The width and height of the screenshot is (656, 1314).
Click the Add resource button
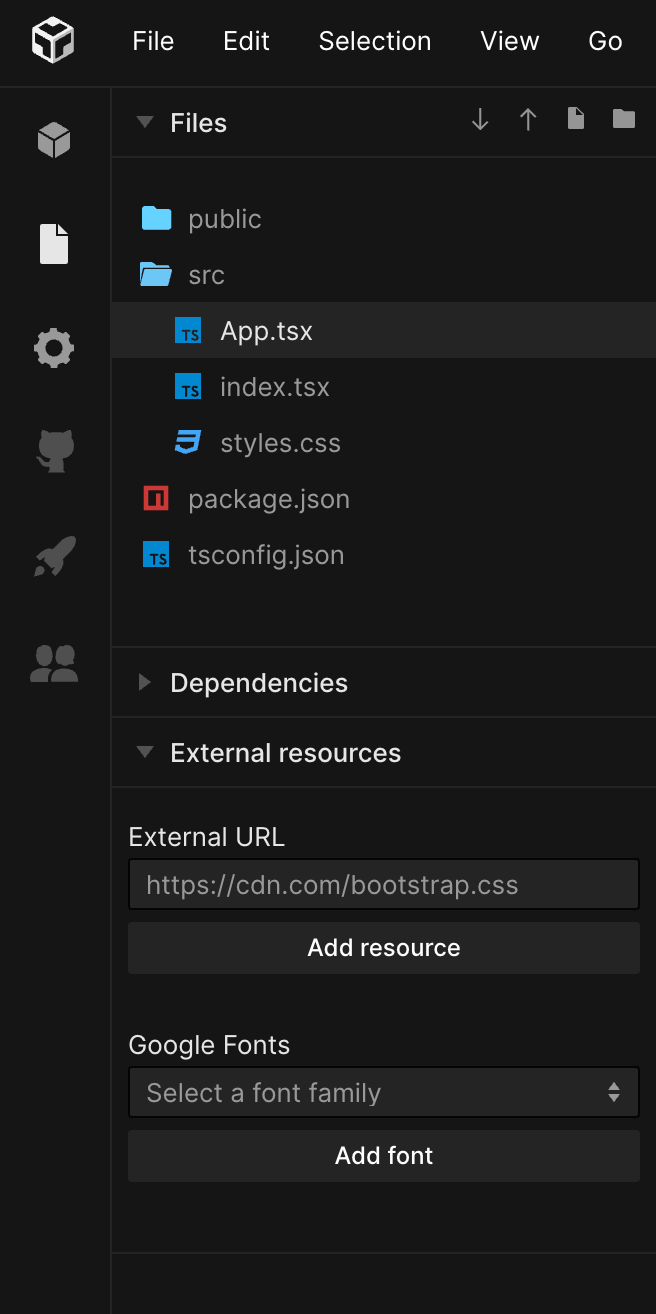pos(384,947)
